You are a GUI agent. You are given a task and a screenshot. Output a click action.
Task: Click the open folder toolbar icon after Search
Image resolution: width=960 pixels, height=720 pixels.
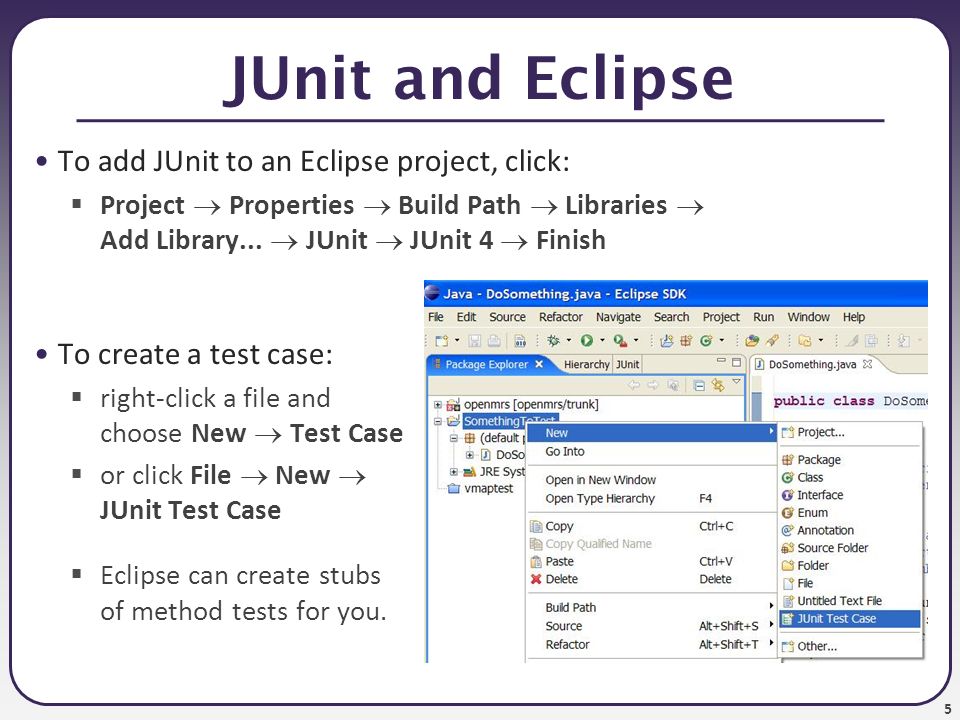805,340
